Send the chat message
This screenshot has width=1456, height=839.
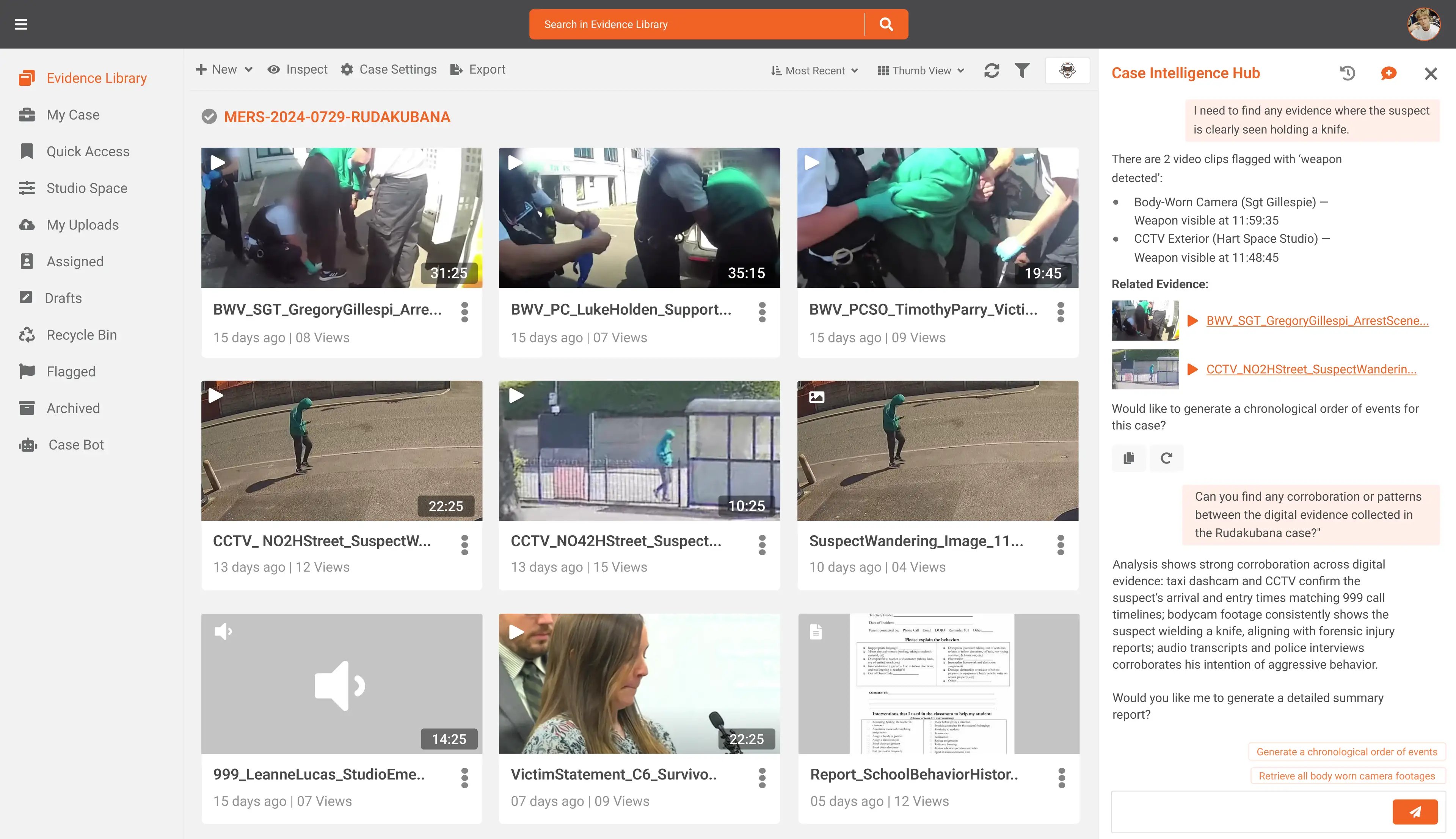coord(1415,811)
